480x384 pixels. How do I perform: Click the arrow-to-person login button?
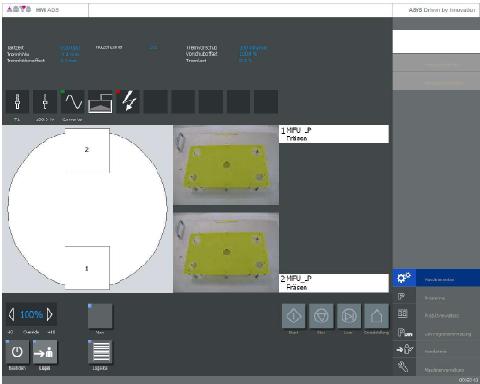[x=45, y=352]
